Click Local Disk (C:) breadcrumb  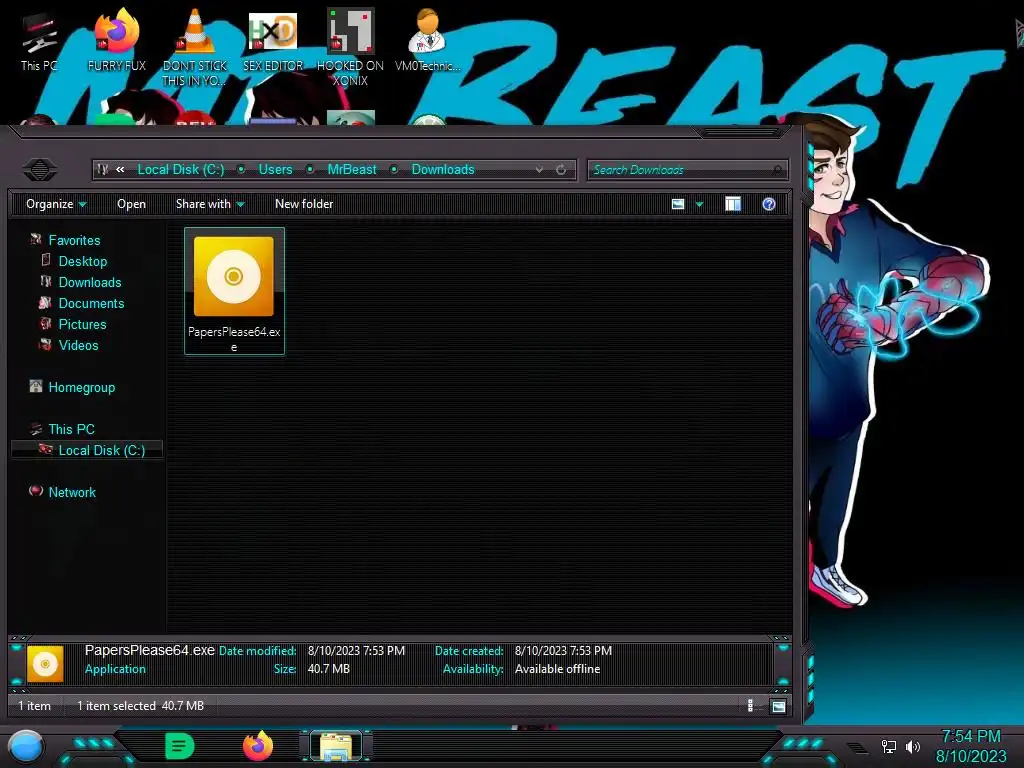(x=181, y=170)
